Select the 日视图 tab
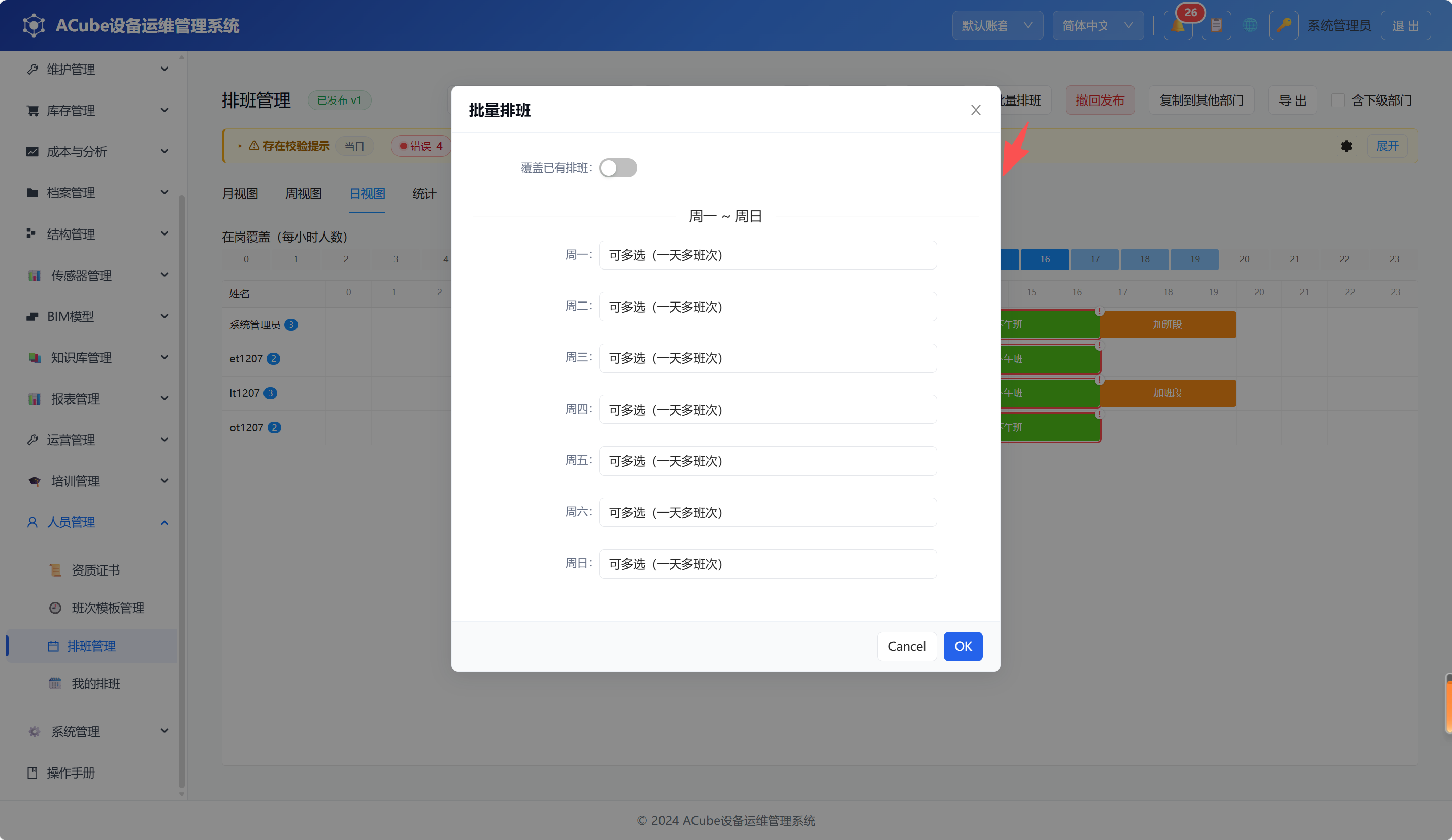 pyautogui.click(x=367, y=194)
